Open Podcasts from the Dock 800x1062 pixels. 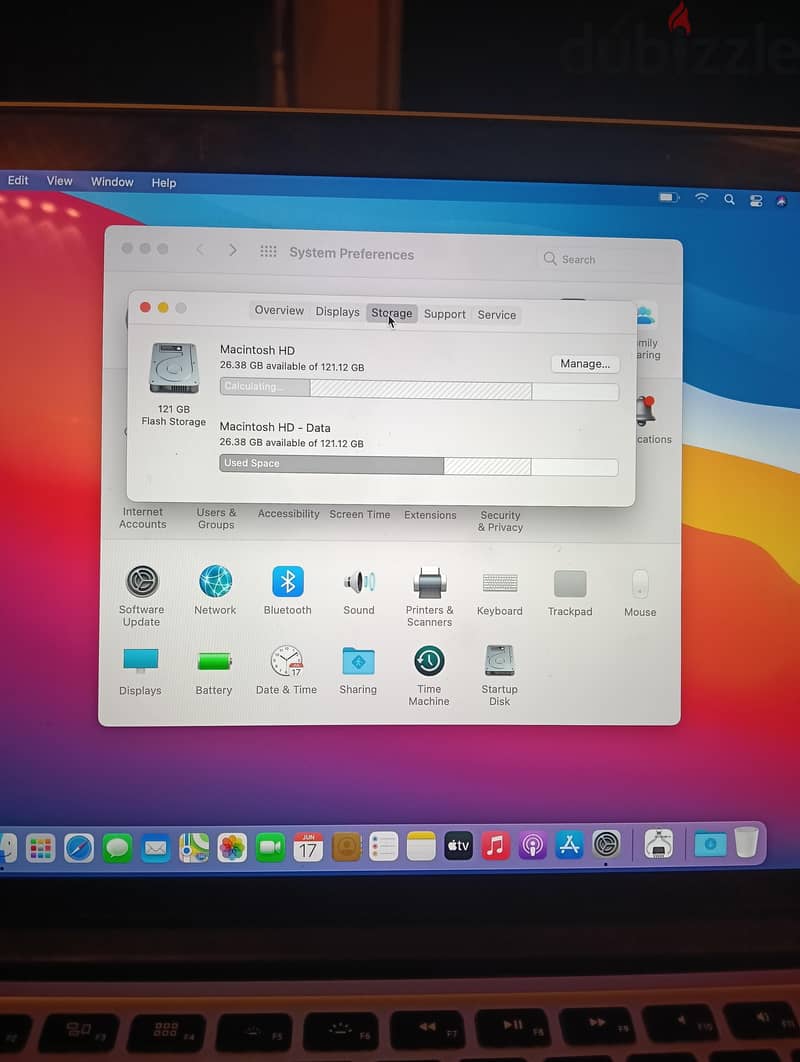tap(533, 845)
